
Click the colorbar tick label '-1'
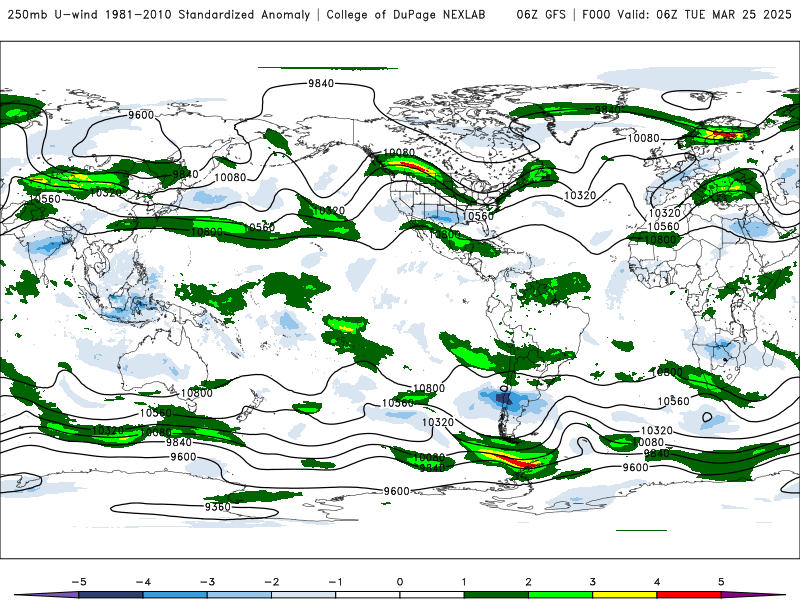click(x=335, y=582)
